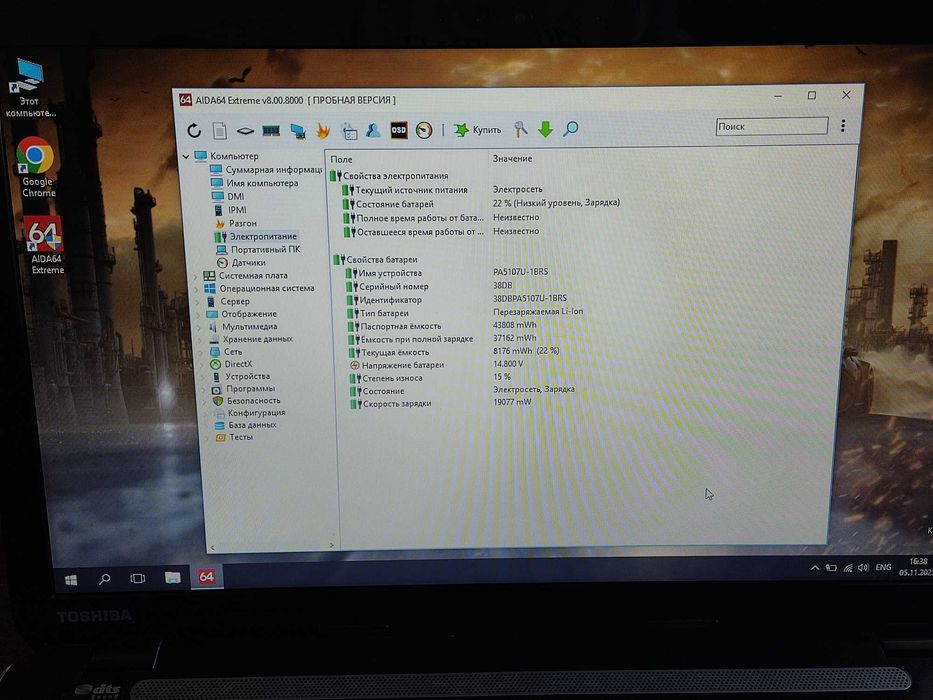Toggle the OSD panel icon
The height and width of the screenshot is (700, 933).
coord(399,130)
